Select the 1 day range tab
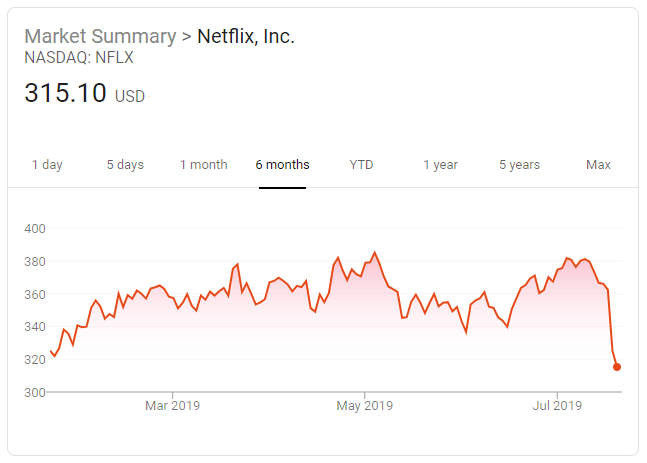The height and width of the screenshot is (463, 647). tap(47, 165)
